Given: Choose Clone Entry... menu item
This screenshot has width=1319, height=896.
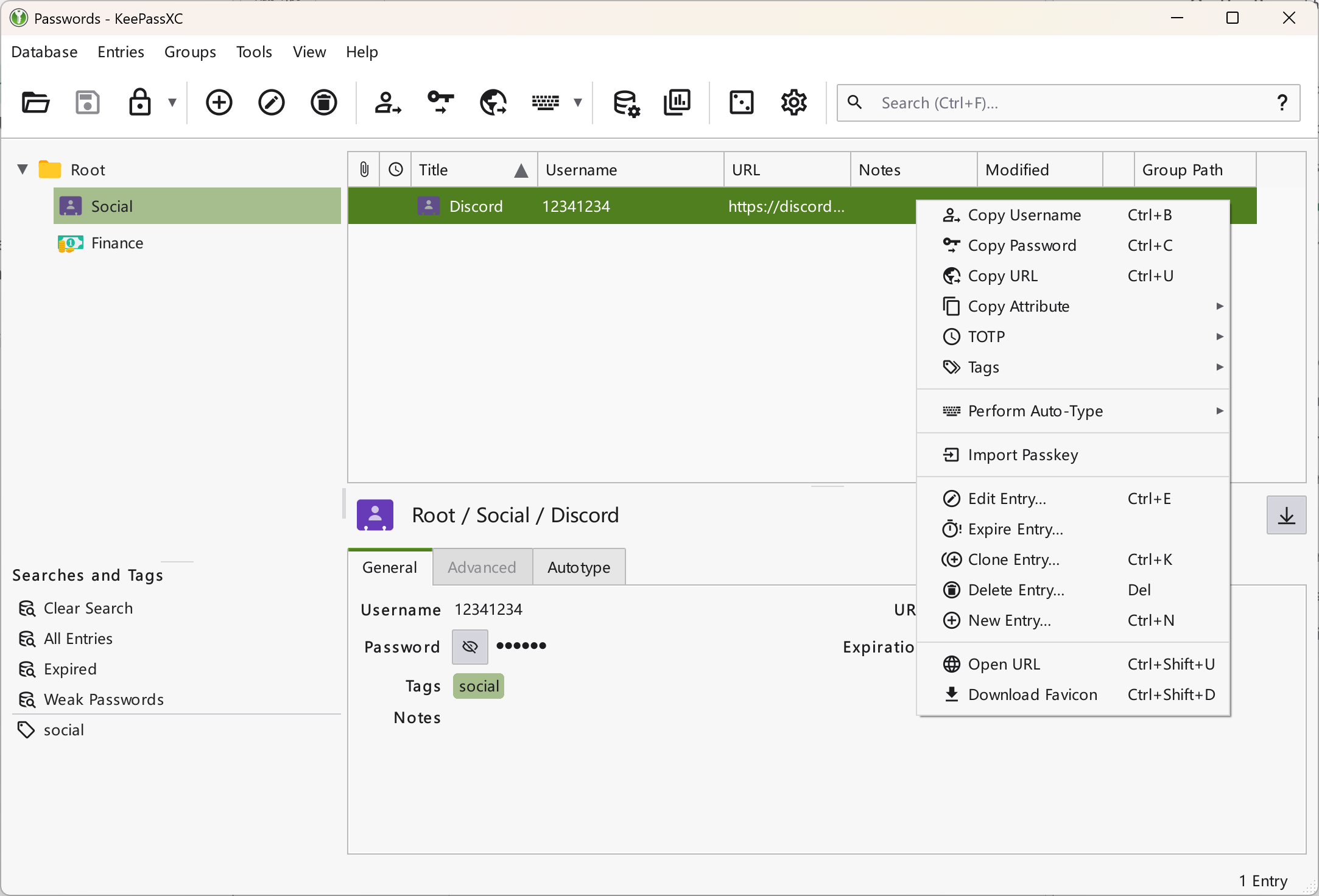Looking at the screenshot, I should point(1073,559).
